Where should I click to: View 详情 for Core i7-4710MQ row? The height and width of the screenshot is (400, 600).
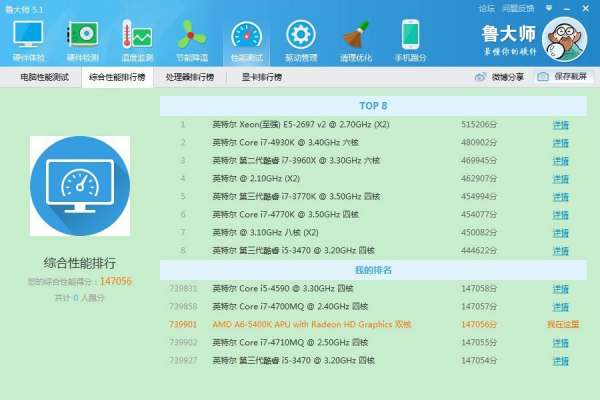pyautogui.click(x=561, y=343)
